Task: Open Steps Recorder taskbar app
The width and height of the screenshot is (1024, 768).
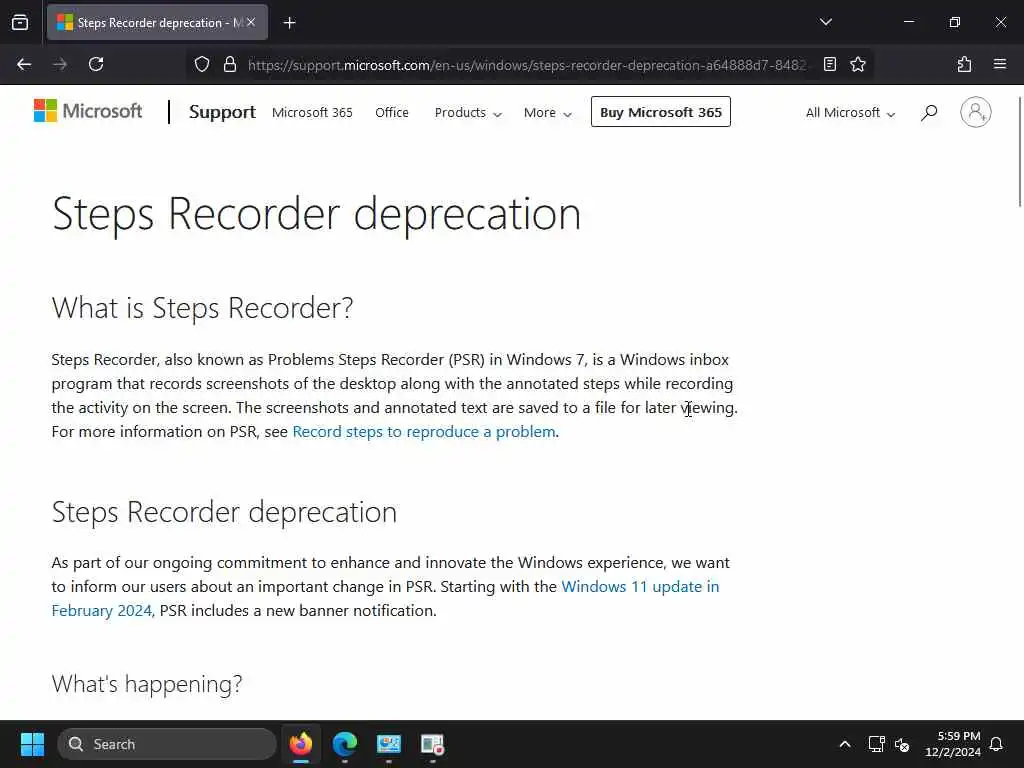Action: pos(432,744)
